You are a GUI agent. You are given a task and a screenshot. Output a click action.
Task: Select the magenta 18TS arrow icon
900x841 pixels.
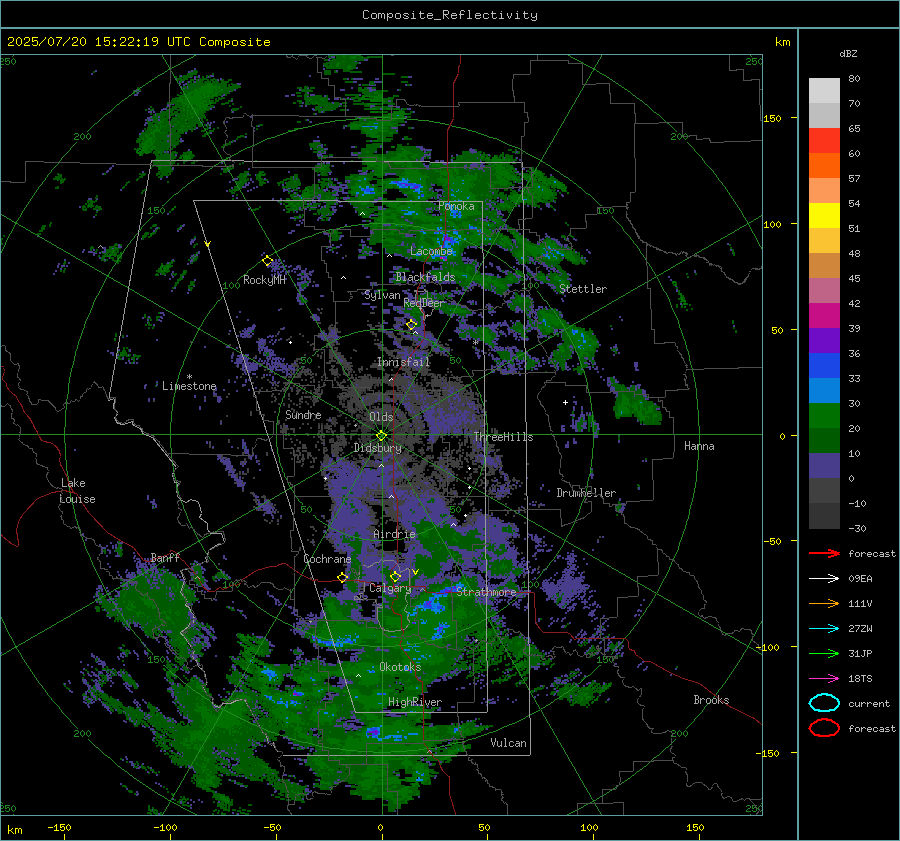click(x=824, y=679)
